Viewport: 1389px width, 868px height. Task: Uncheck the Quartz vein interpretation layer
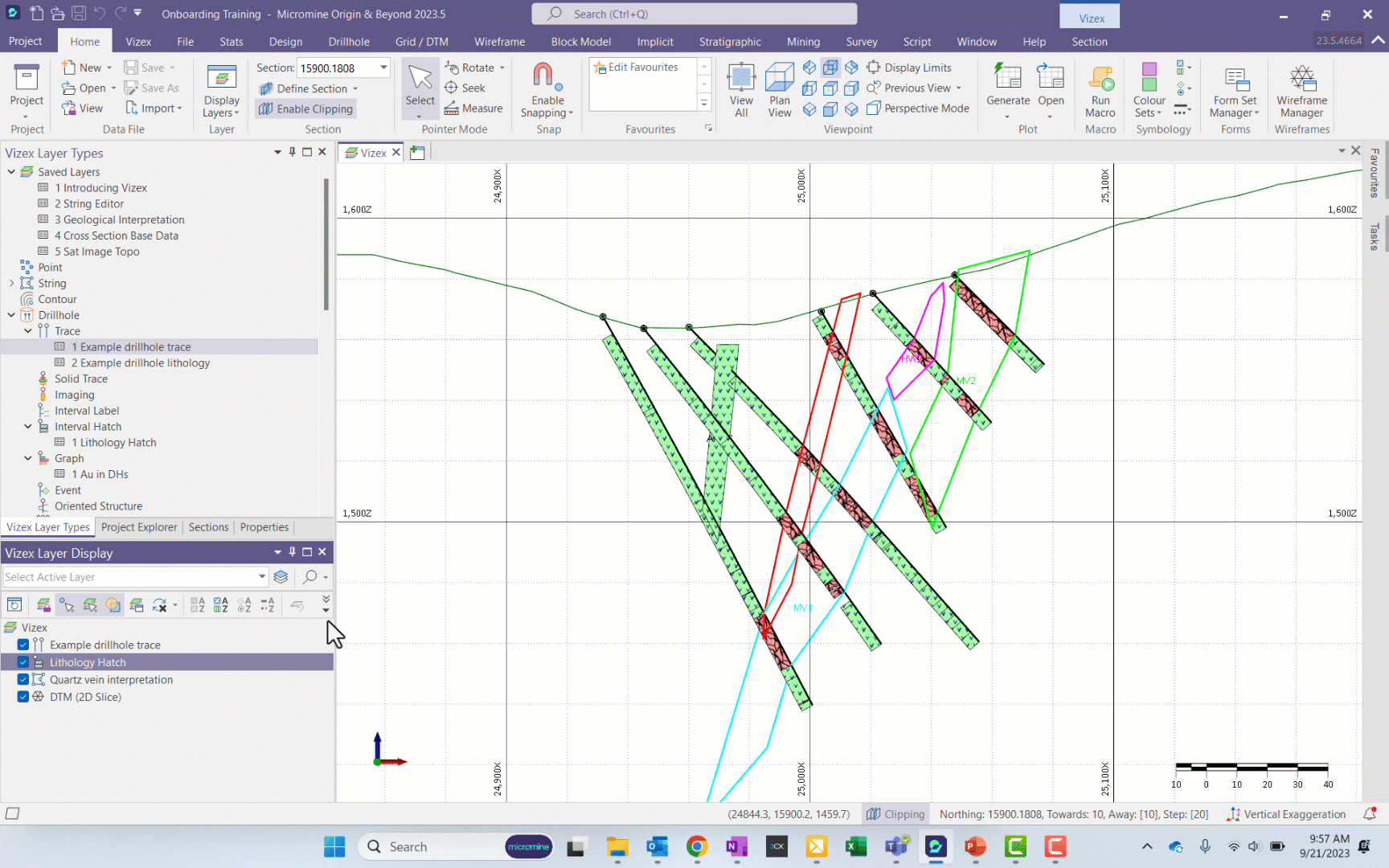[23, 679]
